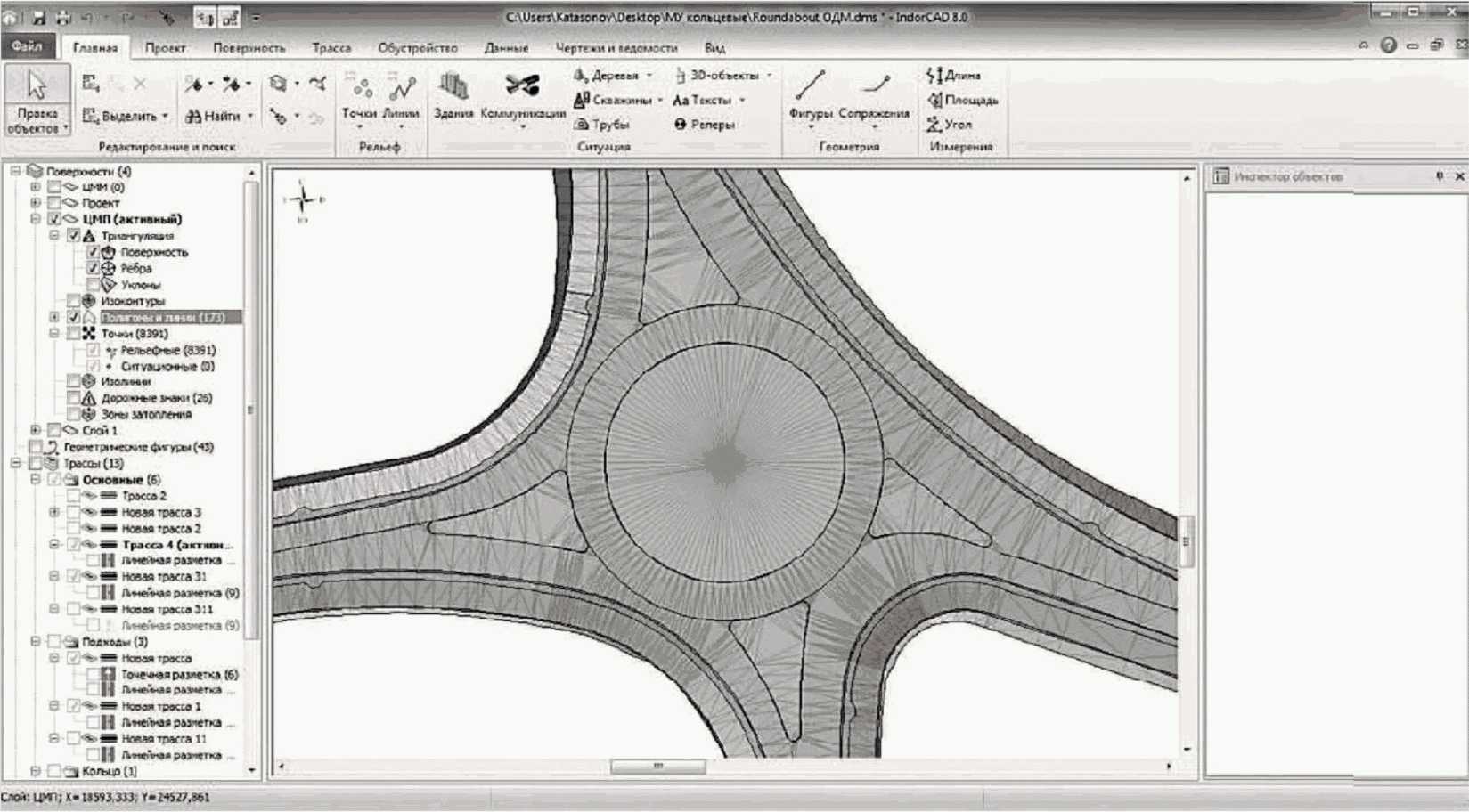Click the horizontal scrollbar thumb under the drawing

pos(657,767)
